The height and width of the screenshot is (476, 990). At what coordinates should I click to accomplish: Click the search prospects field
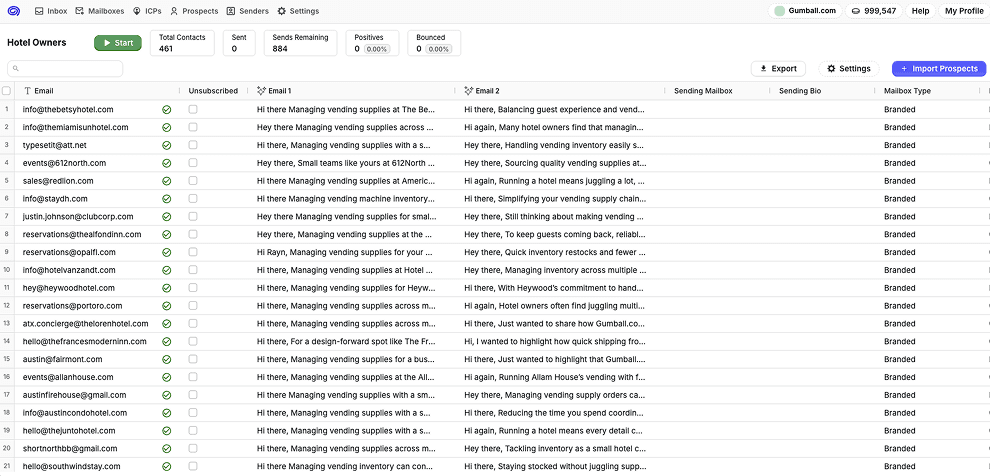[x=65, y=68]
